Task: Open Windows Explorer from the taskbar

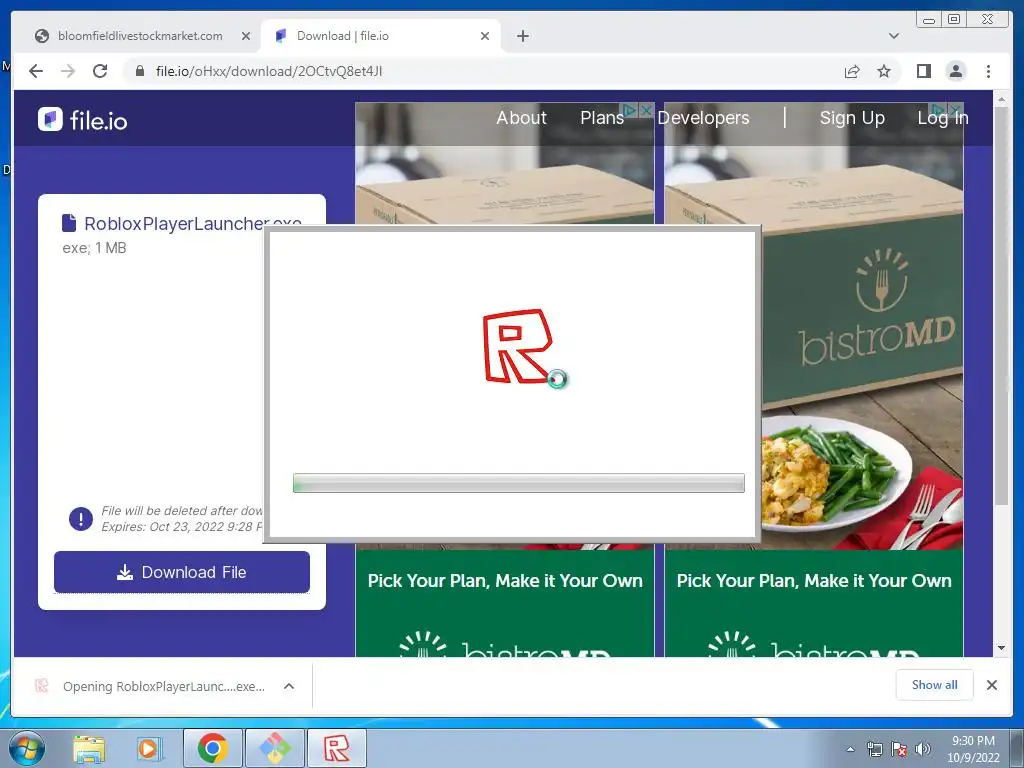Action: (x=88, y=748)
